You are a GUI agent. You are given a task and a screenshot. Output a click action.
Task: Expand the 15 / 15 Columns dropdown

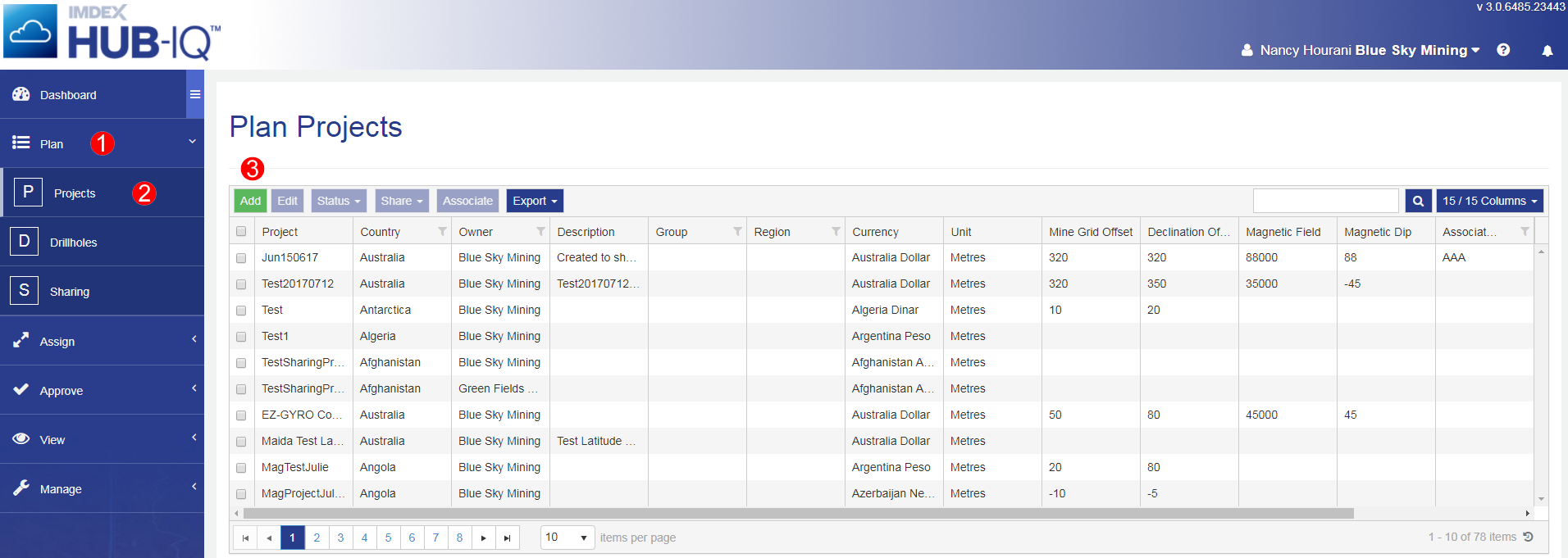click(x=1489, y=201)
